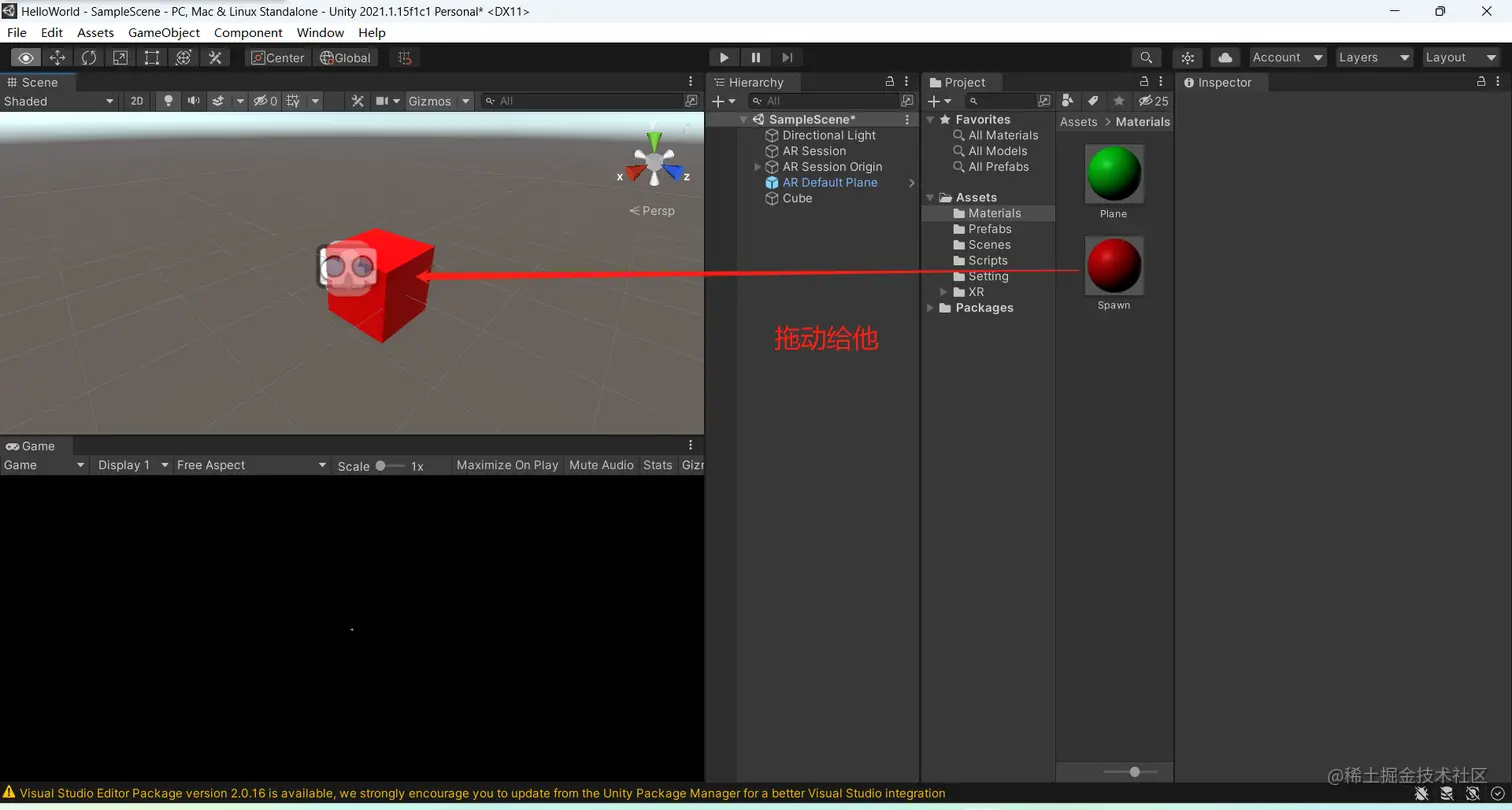Click the Step frame button
The width and height of the screenshot is (1512, 810).
coord(788,58)
